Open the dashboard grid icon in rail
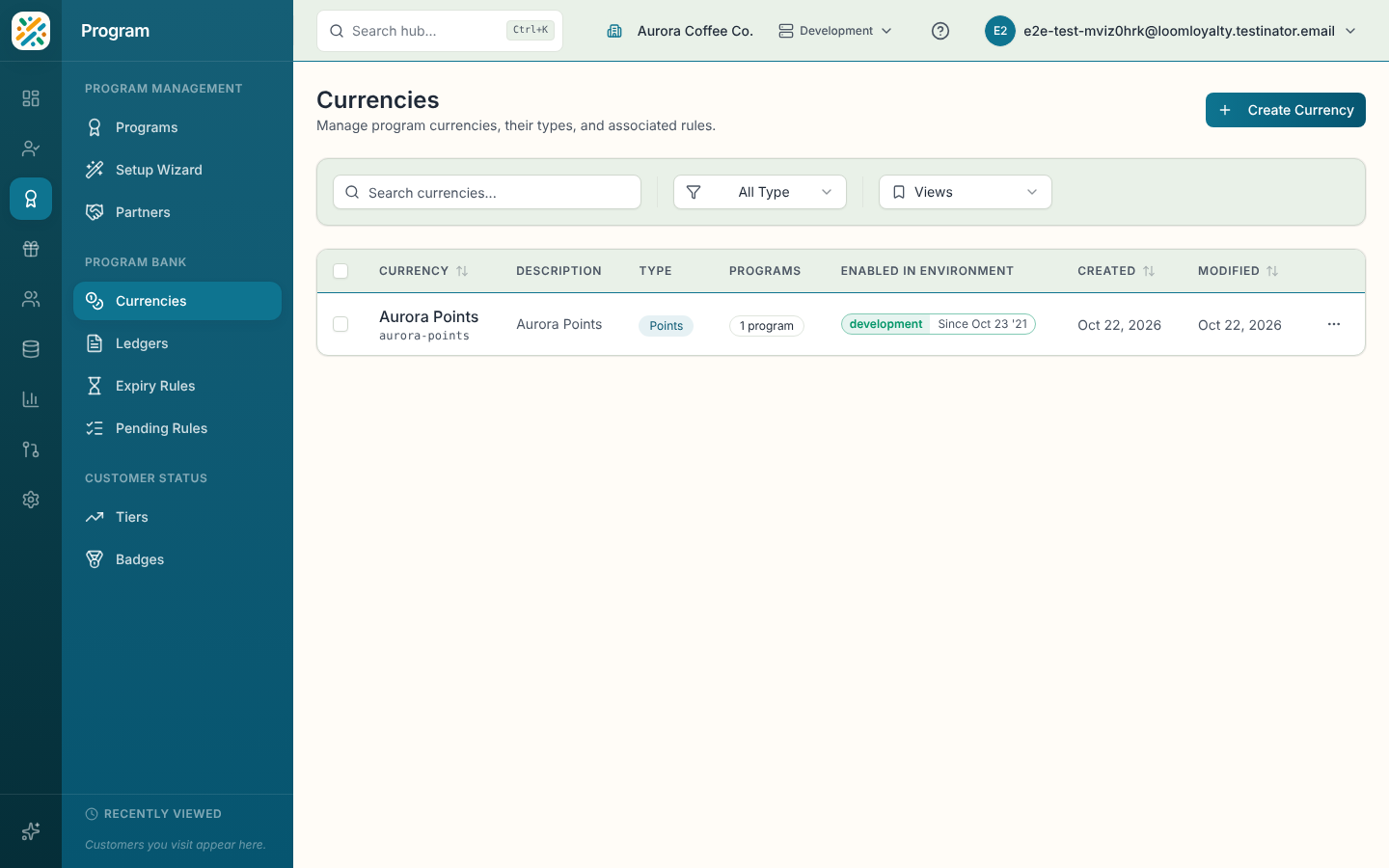This screenshot has height=868, width=1389. (x=31, y=98)
